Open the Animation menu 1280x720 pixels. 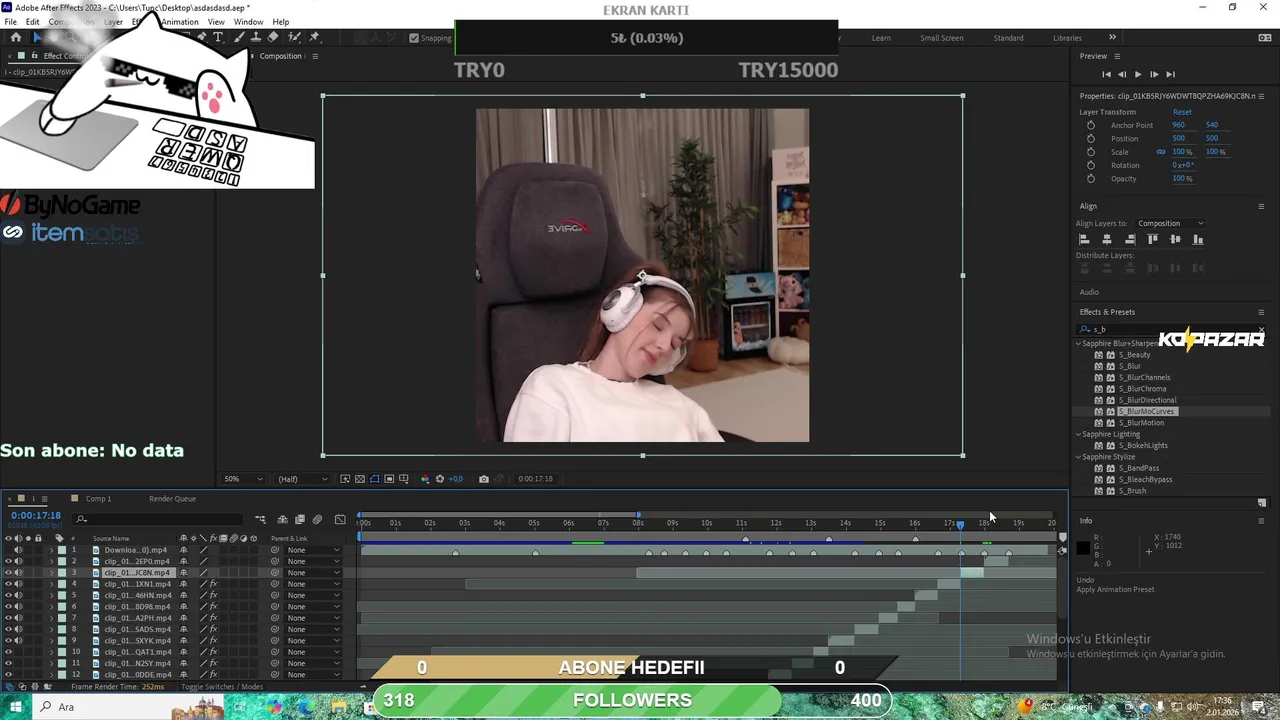point(180,22)
